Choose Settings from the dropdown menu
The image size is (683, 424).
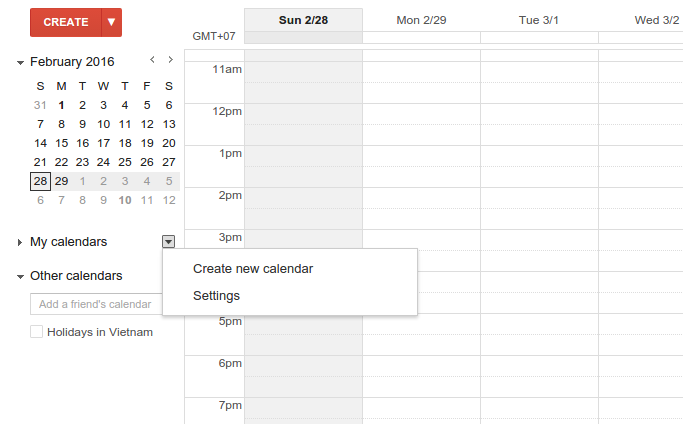pyautogui.click(x=216, y=295)
